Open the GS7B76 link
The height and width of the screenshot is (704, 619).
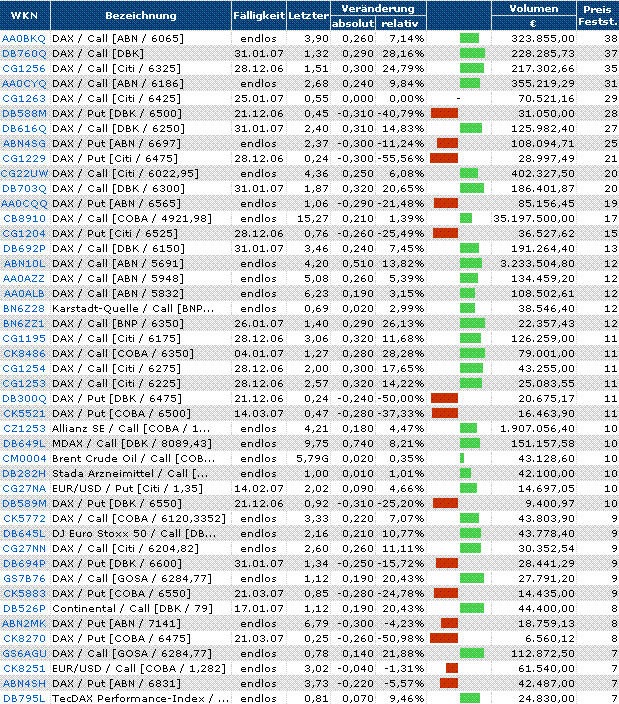[24, 578]
